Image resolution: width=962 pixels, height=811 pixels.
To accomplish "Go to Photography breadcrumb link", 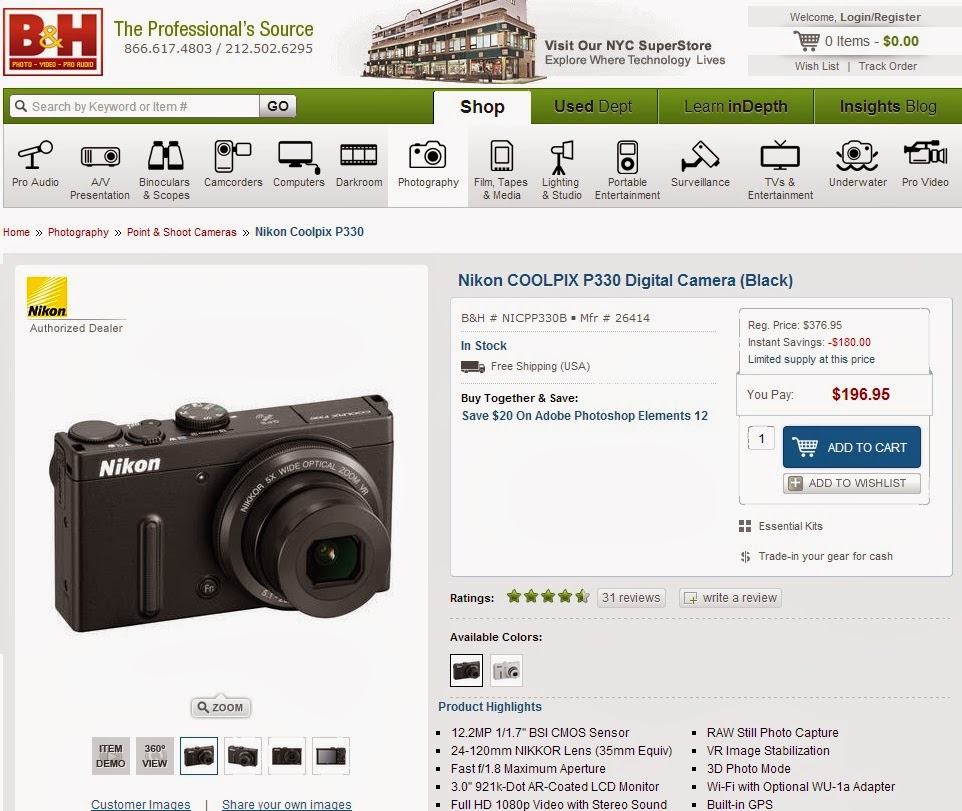I will click(x=78, y=232).
